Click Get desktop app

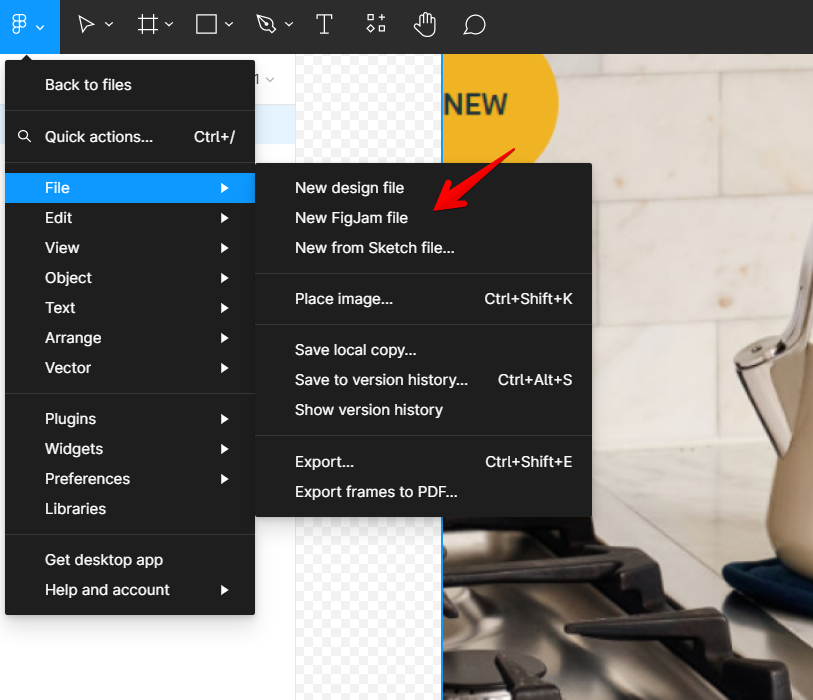[x=104, y=560]
